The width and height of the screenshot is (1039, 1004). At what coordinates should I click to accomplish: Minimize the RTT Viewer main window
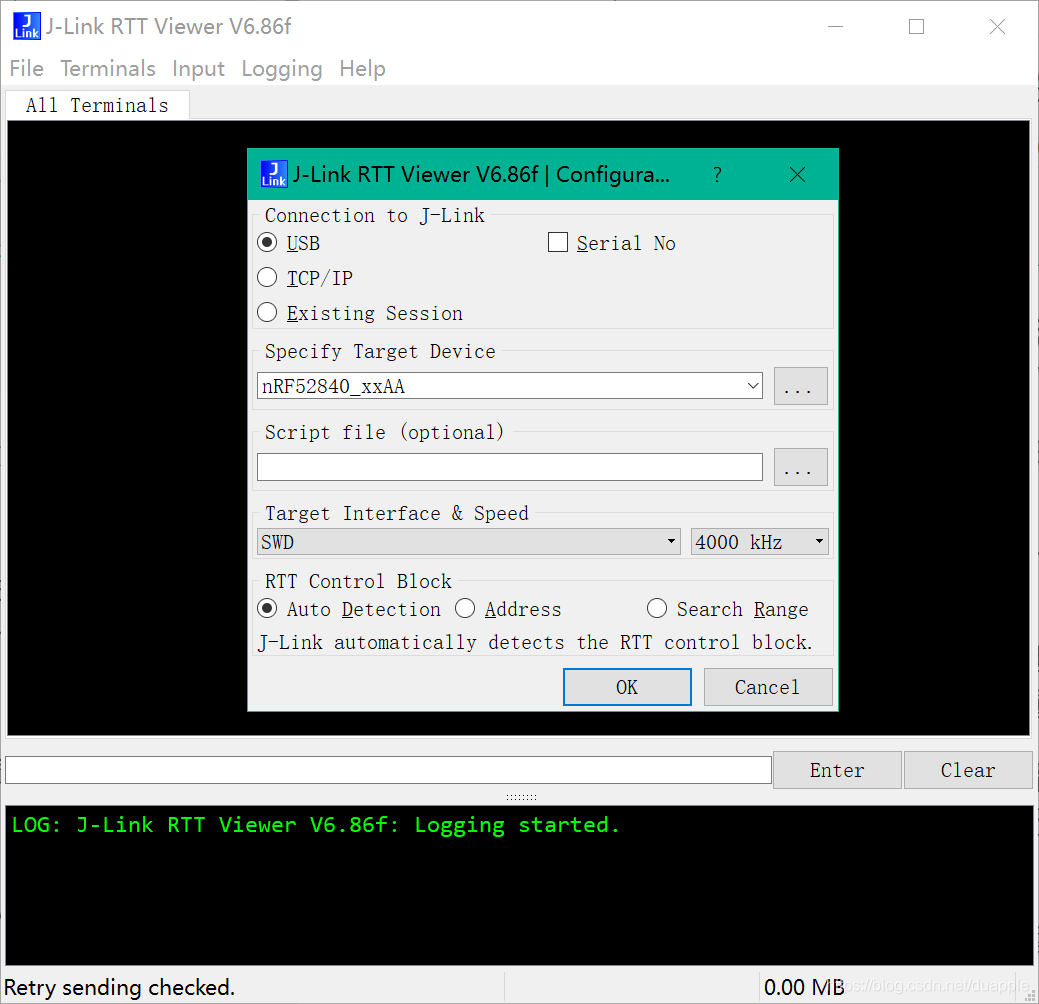[836, 27]
